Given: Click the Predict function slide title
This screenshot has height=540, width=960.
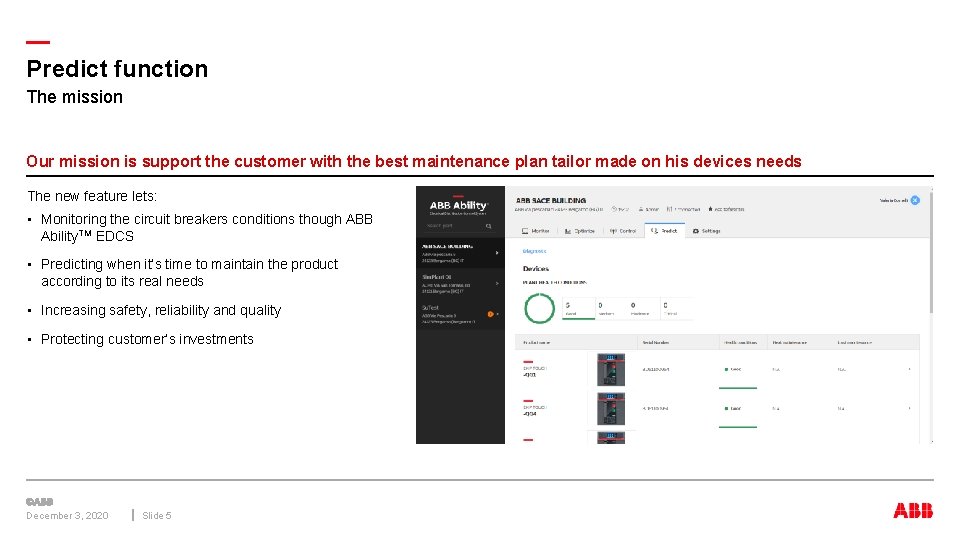Looking at the screenshot, I should coord(117,69).
